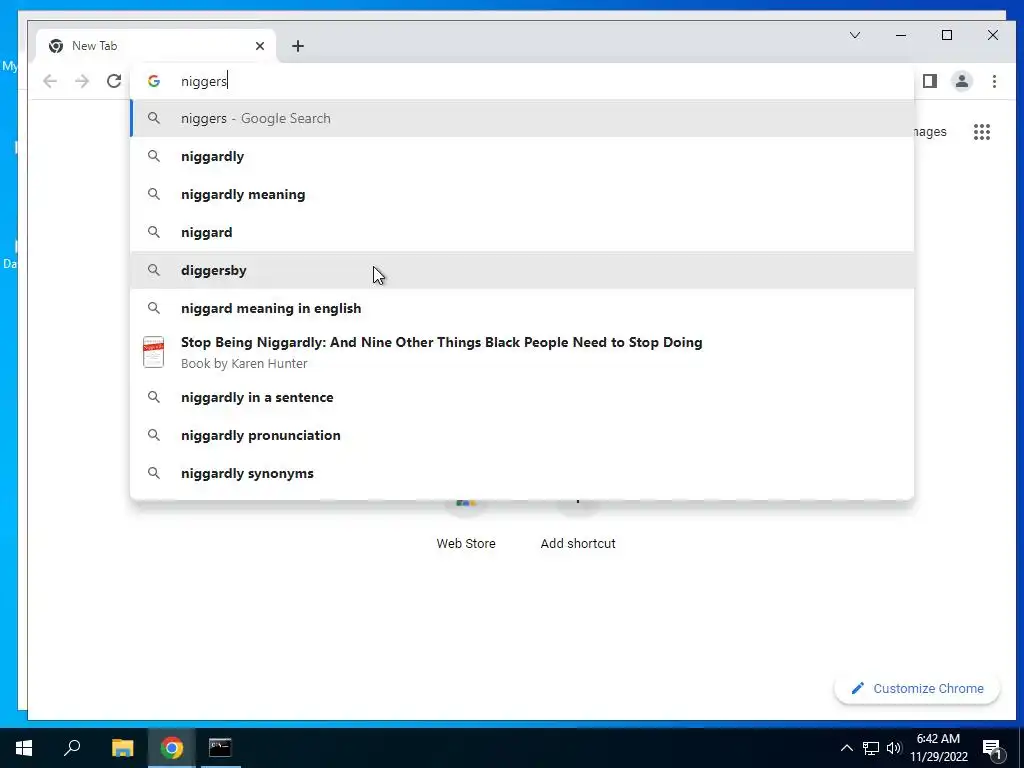Select the top 'Google Search' suggestion row
Screen dimensions: 1024x768
522,118
